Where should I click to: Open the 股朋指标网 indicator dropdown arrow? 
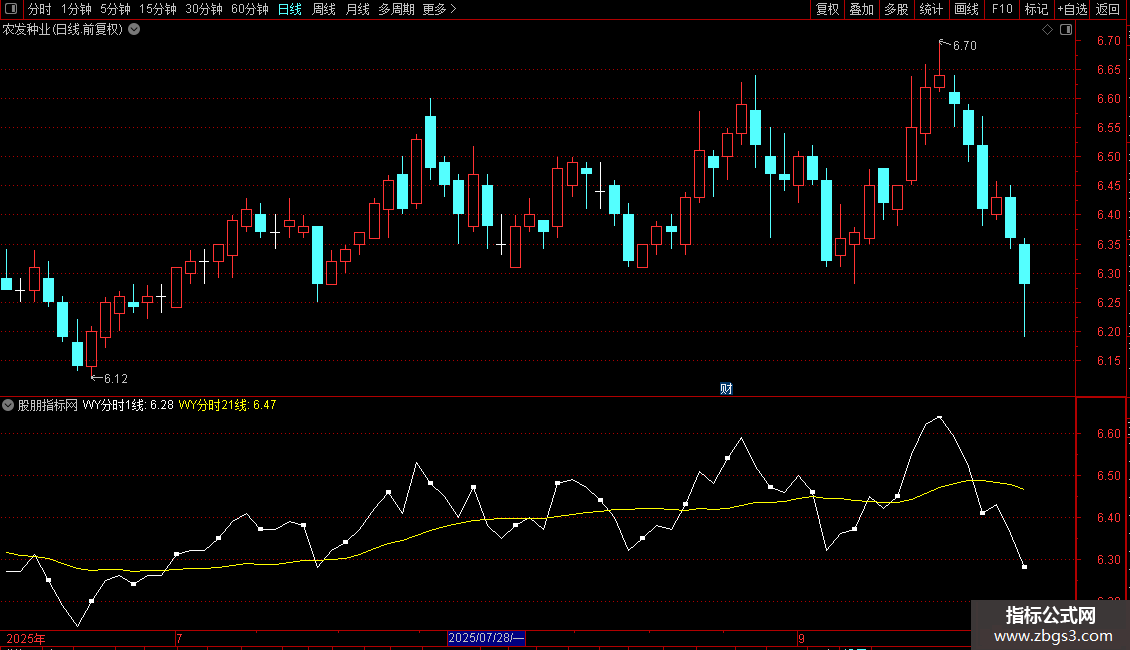click(8, 405)
